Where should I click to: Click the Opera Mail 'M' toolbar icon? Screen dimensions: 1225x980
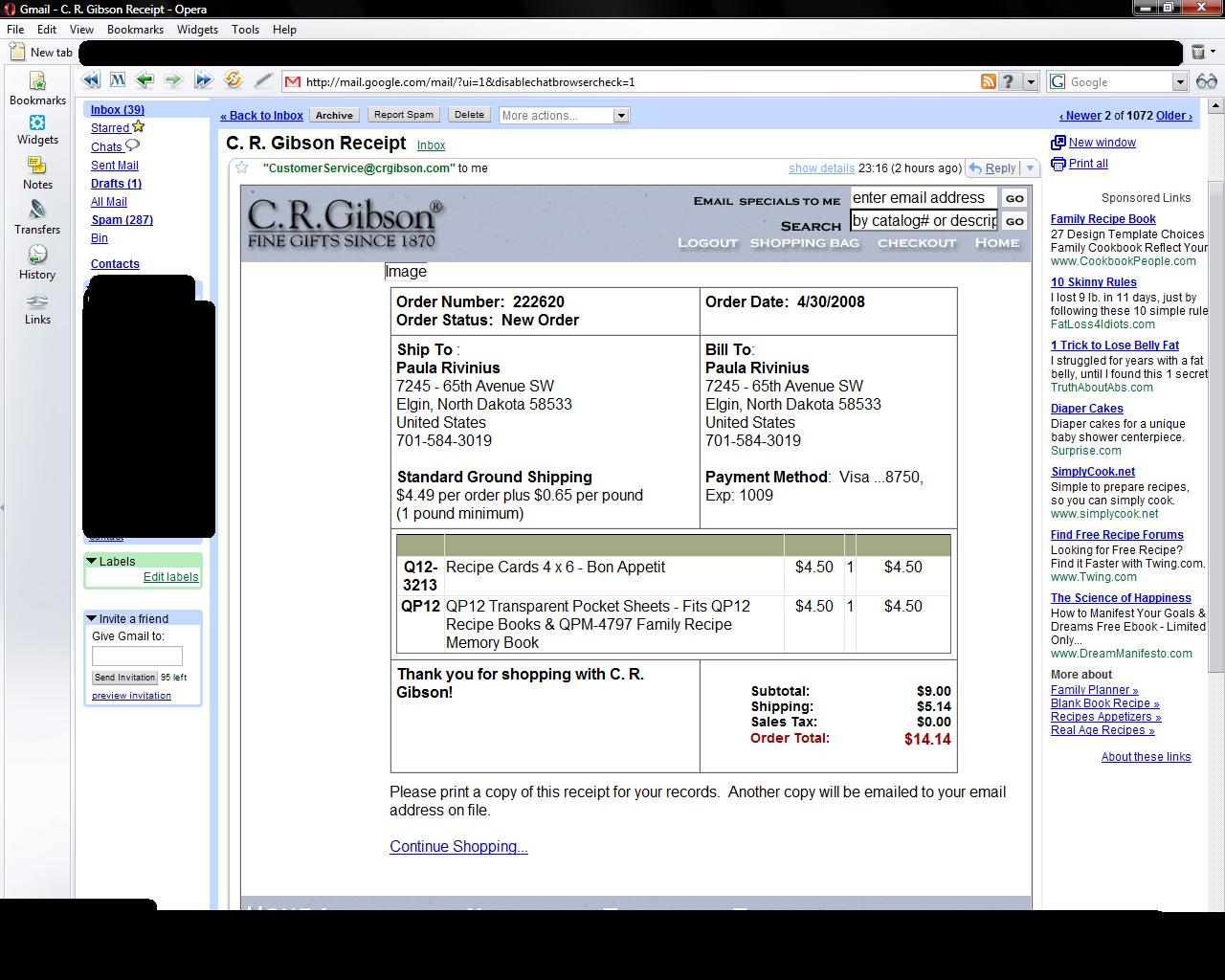[x=118, y=80]
